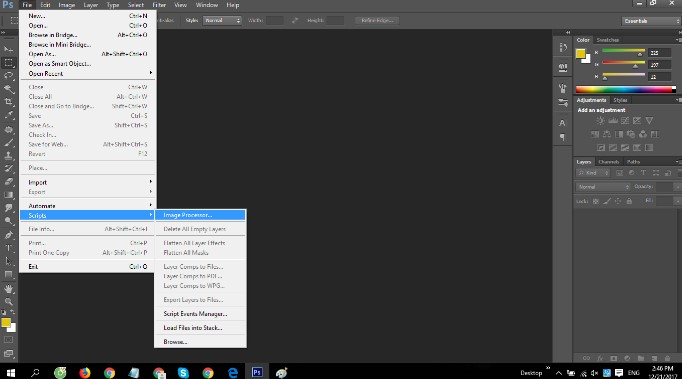Toggle filter for shape layers
682x379 pixels.
pos(656,173)
